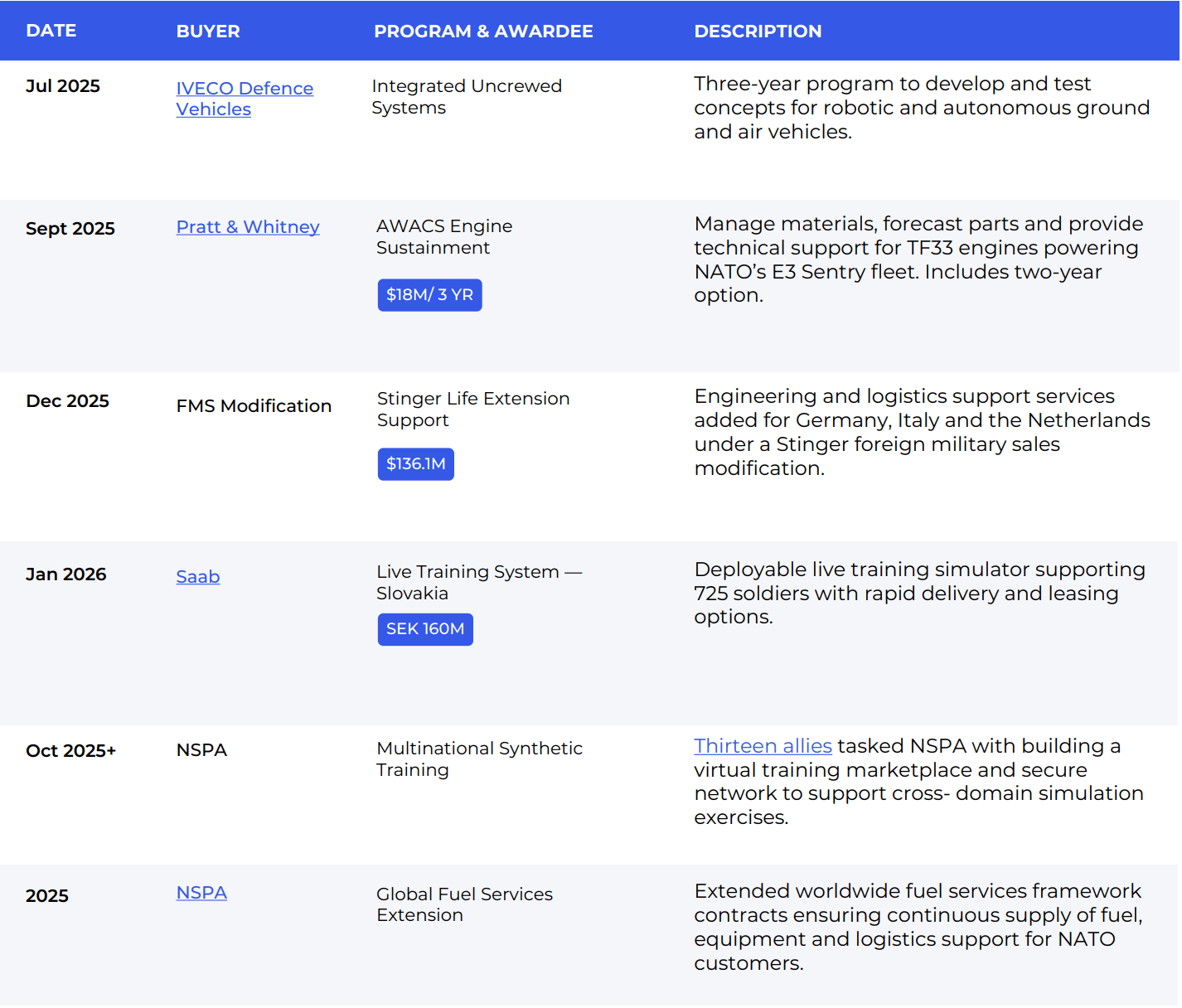Click the SEK 160M value badge
The width and height of the screenshot is (1182, 1008).
pyautogui.click(x=425, y=629)
